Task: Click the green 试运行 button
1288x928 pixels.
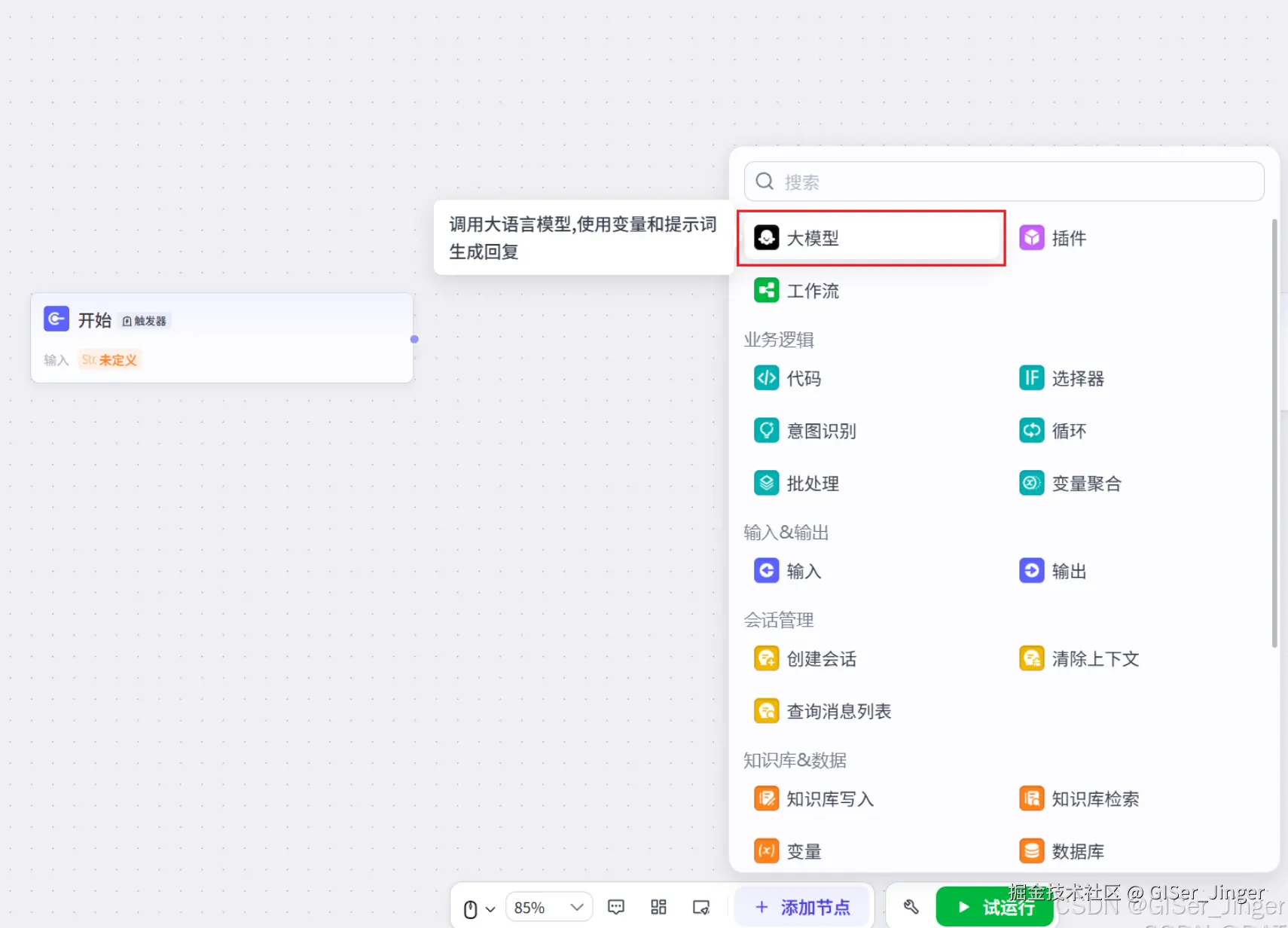Action: point(994,907)
